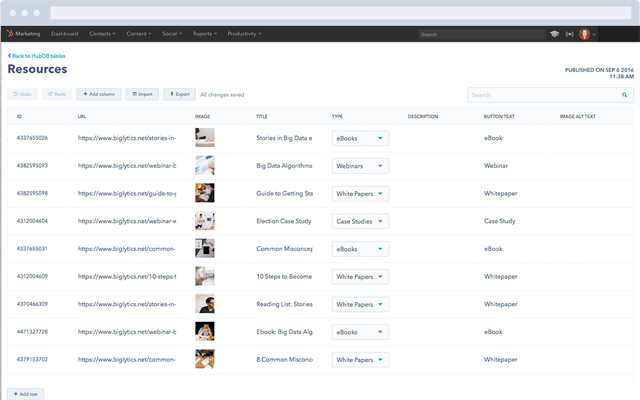Click the Undo button

(22, 94)
